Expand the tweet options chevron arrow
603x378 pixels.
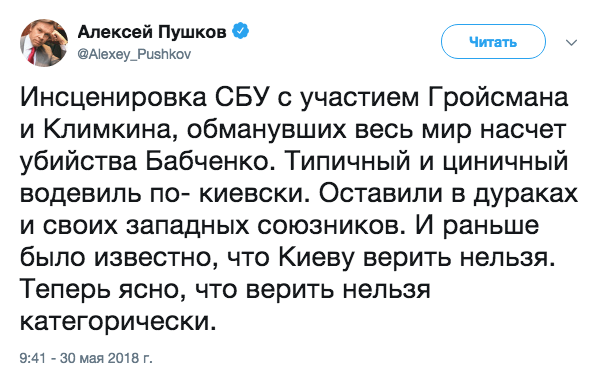(571, 42)
